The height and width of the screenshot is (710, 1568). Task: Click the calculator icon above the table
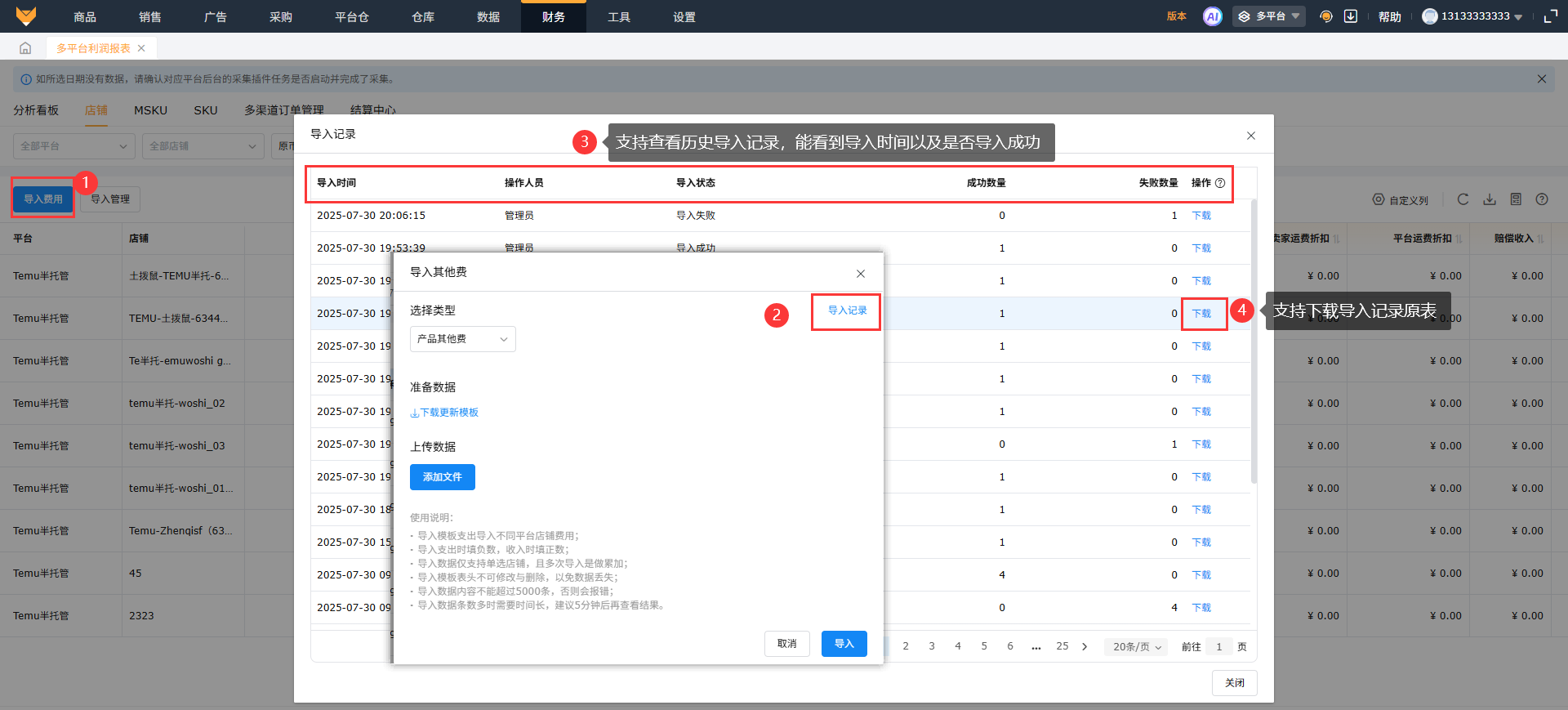click(x=1516, y=199)
